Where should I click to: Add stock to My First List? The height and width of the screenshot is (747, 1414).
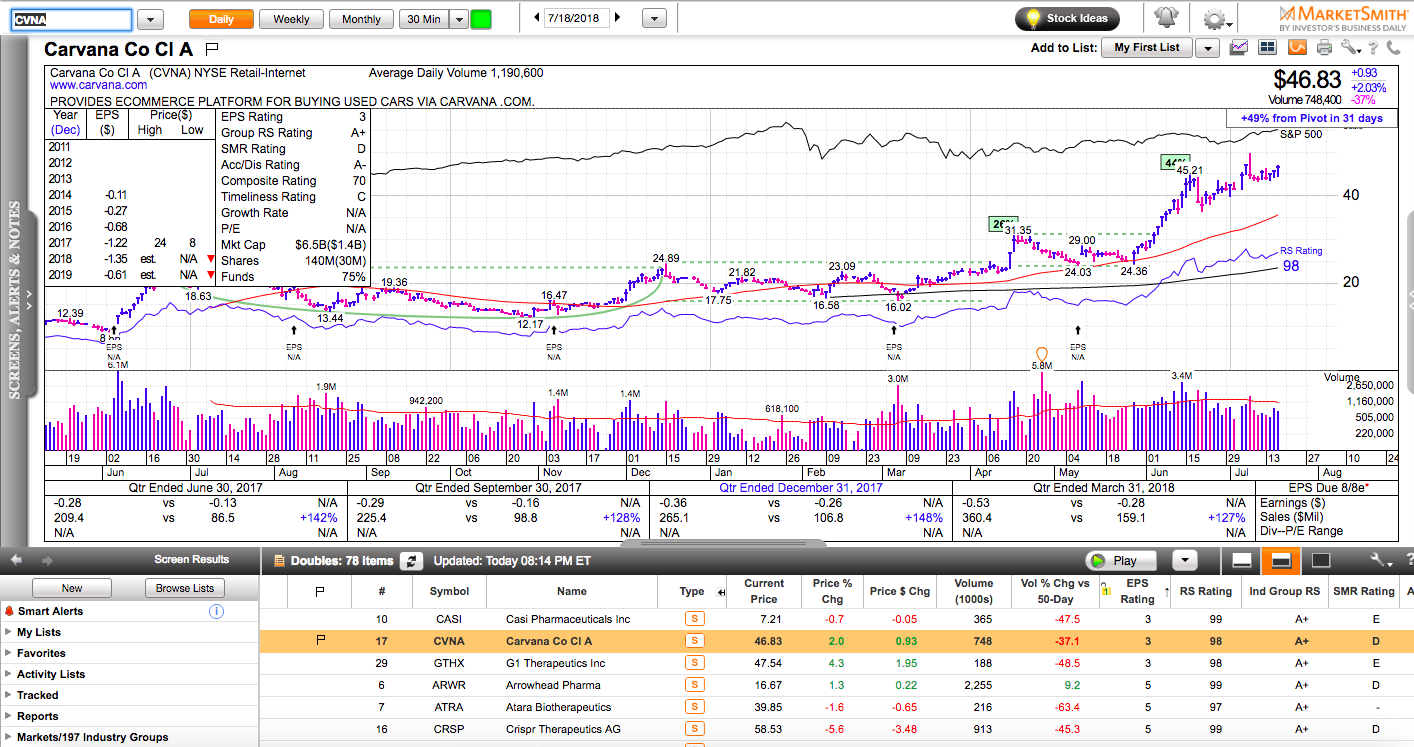(1147, 48)
